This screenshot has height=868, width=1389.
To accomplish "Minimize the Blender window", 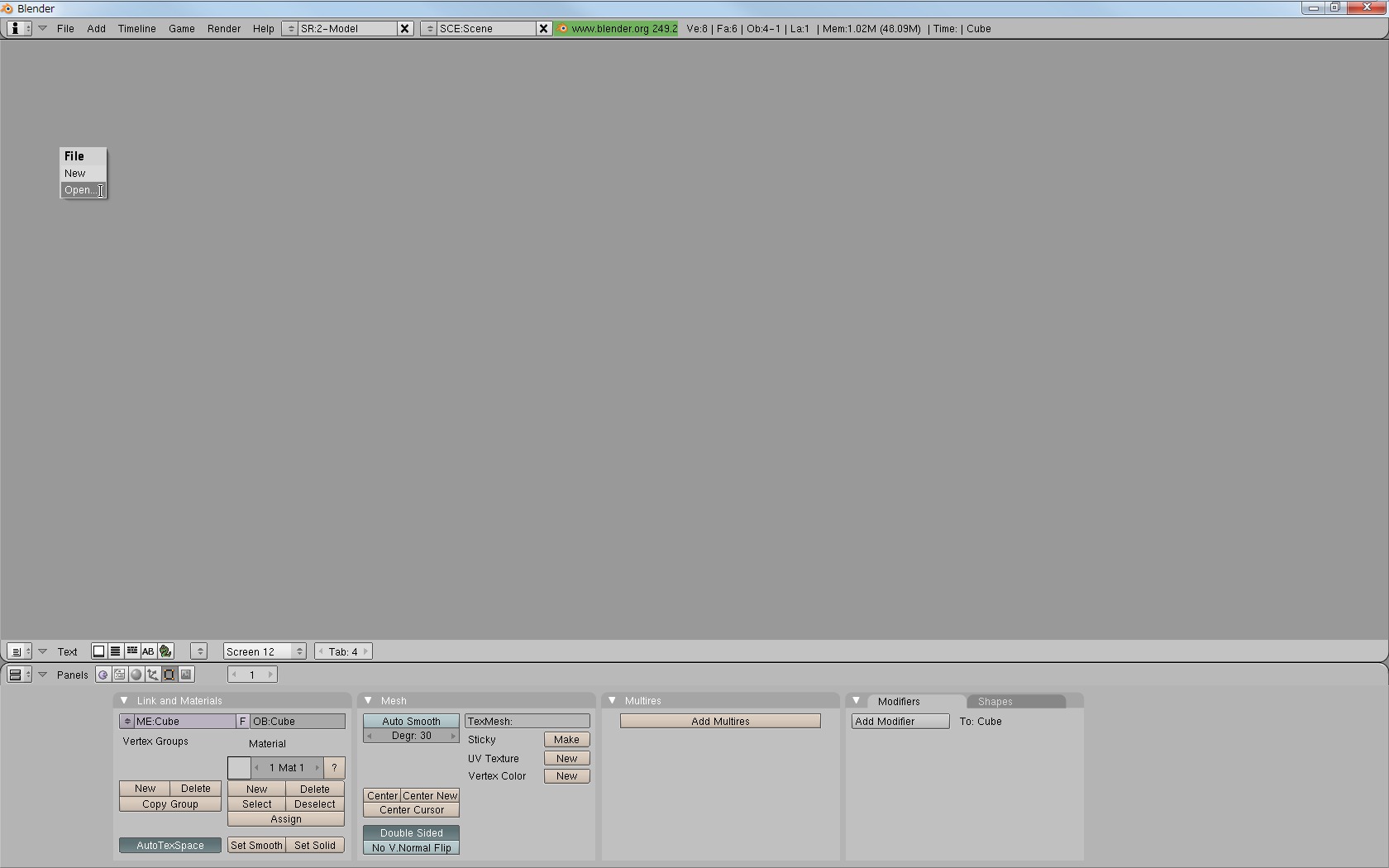I will (x=1314, y=7).
